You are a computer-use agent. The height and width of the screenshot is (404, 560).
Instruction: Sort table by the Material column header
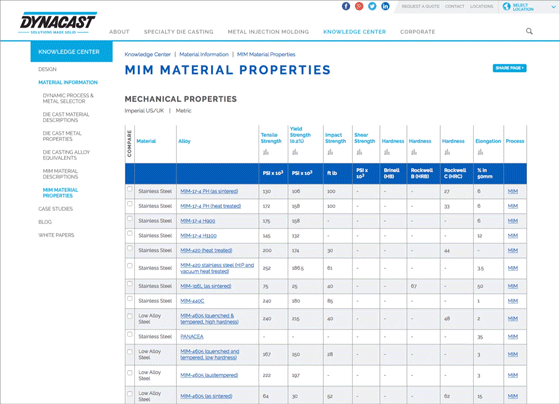pos(146,141)
